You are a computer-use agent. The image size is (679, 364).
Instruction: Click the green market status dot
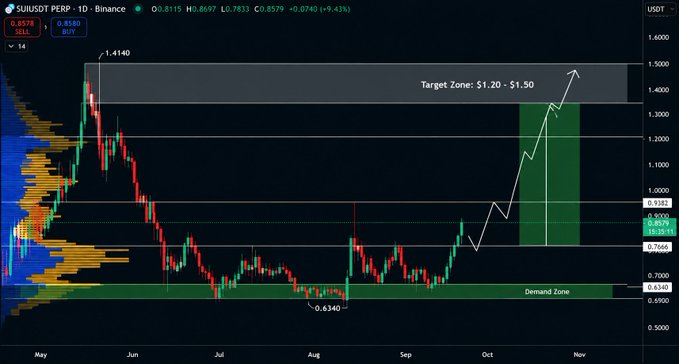[138, 9]
